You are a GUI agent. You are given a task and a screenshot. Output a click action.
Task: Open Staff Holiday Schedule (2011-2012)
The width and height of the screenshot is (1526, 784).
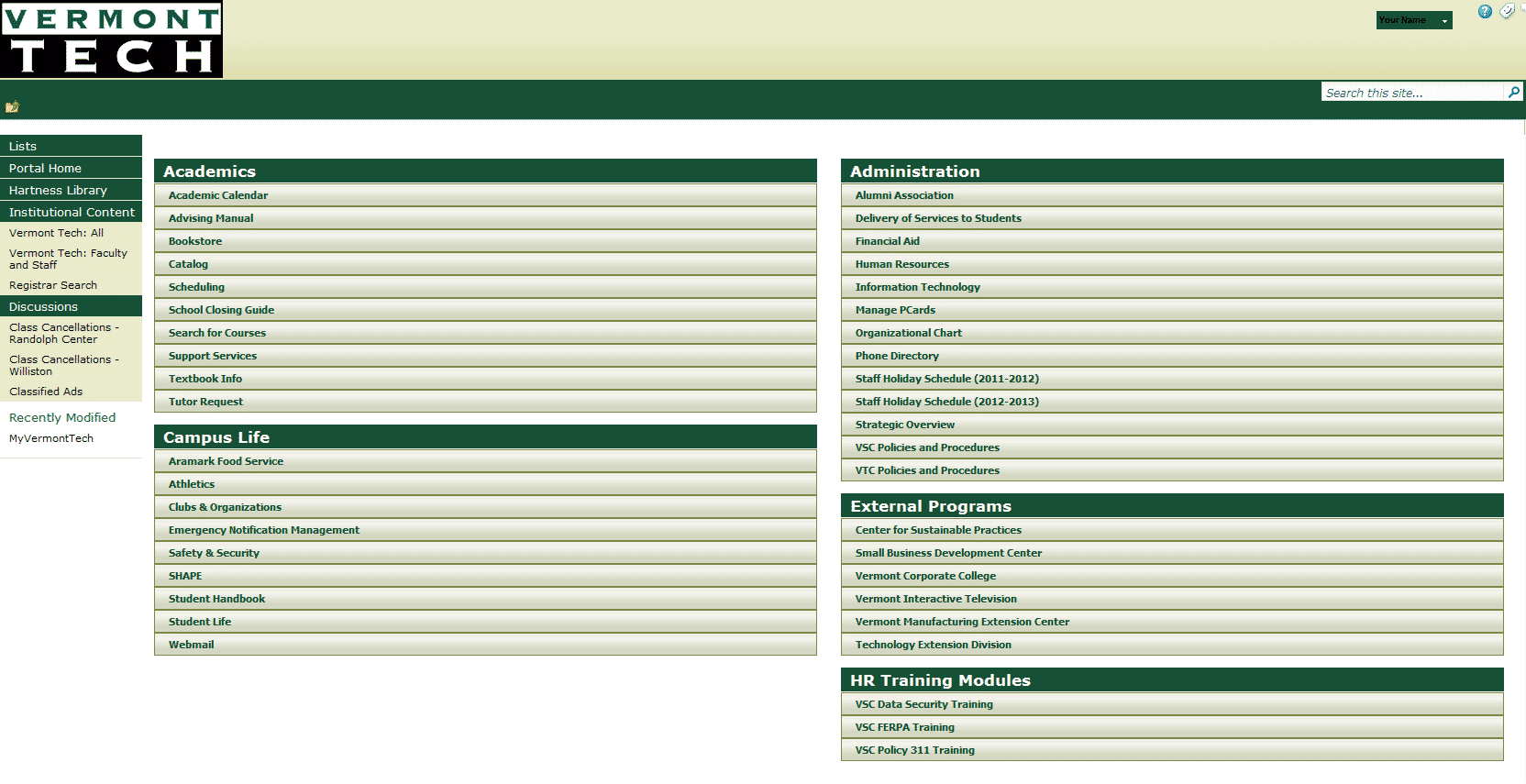(x=1172, y=379)
